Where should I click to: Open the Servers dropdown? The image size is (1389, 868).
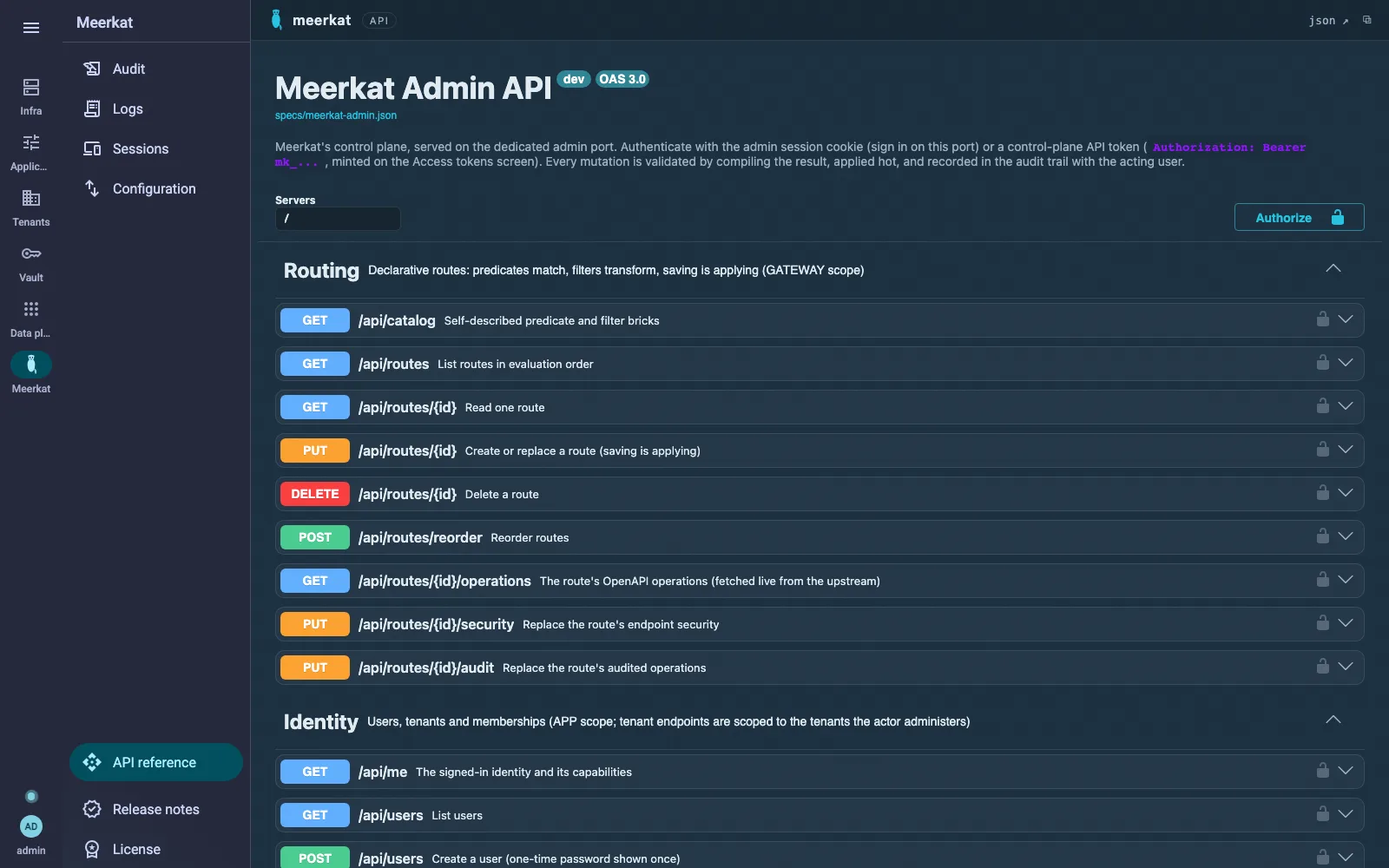click(338, 219)
